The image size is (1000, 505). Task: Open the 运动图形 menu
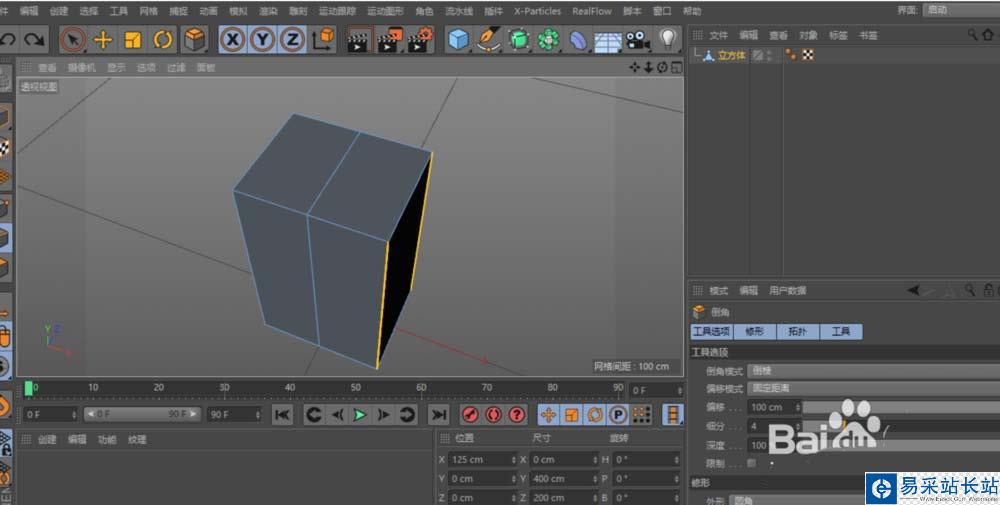385,11
